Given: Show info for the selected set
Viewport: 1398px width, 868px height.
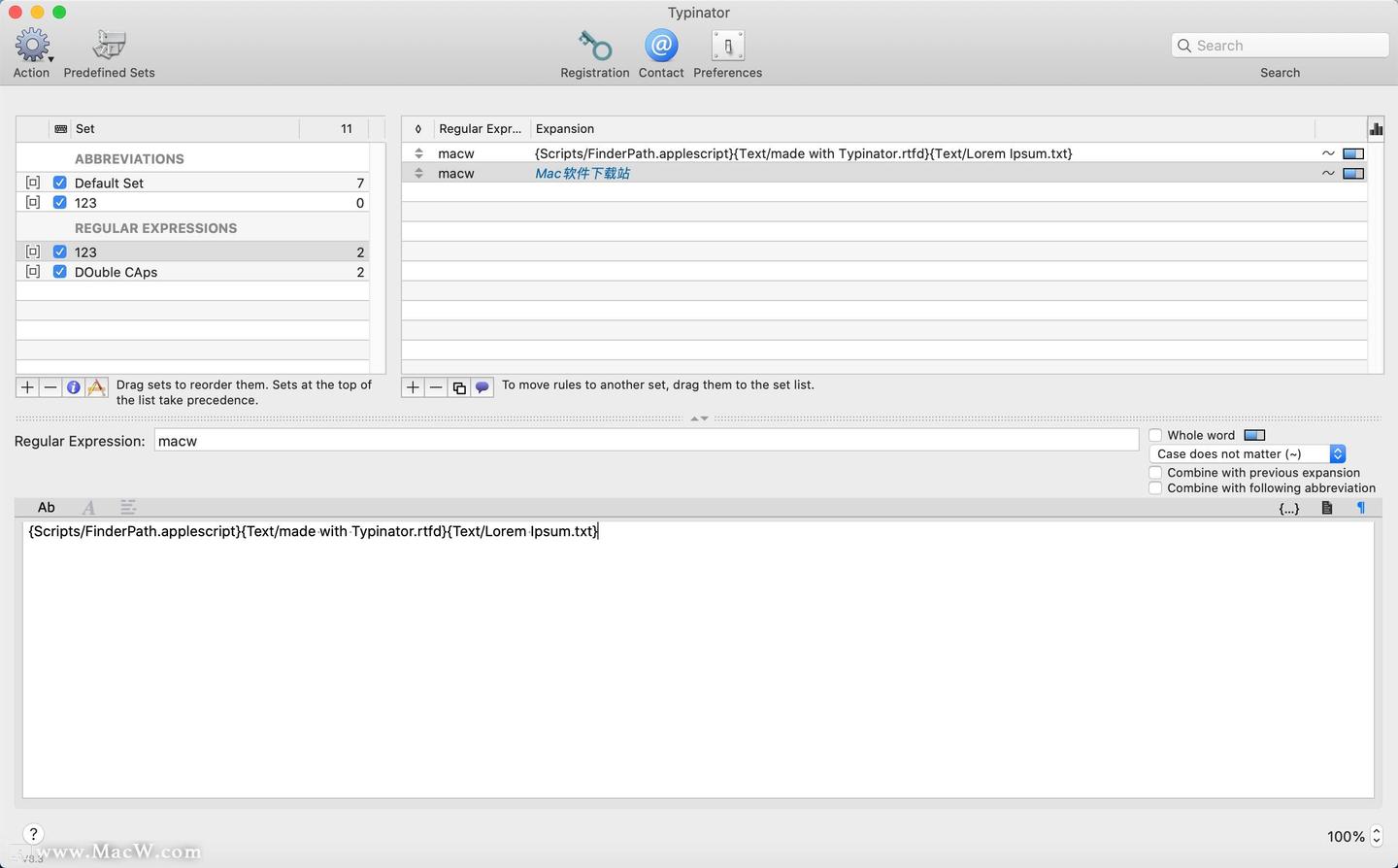Looking at the screenshot, I should click(x=73, y=386).
